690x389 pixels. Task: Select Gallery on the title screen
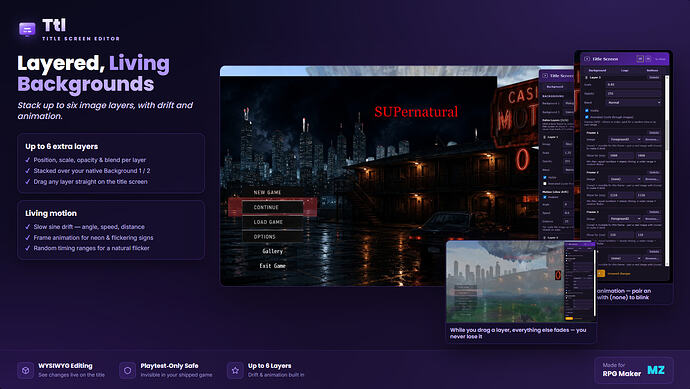pyautogui.click(x=272, y=251)
